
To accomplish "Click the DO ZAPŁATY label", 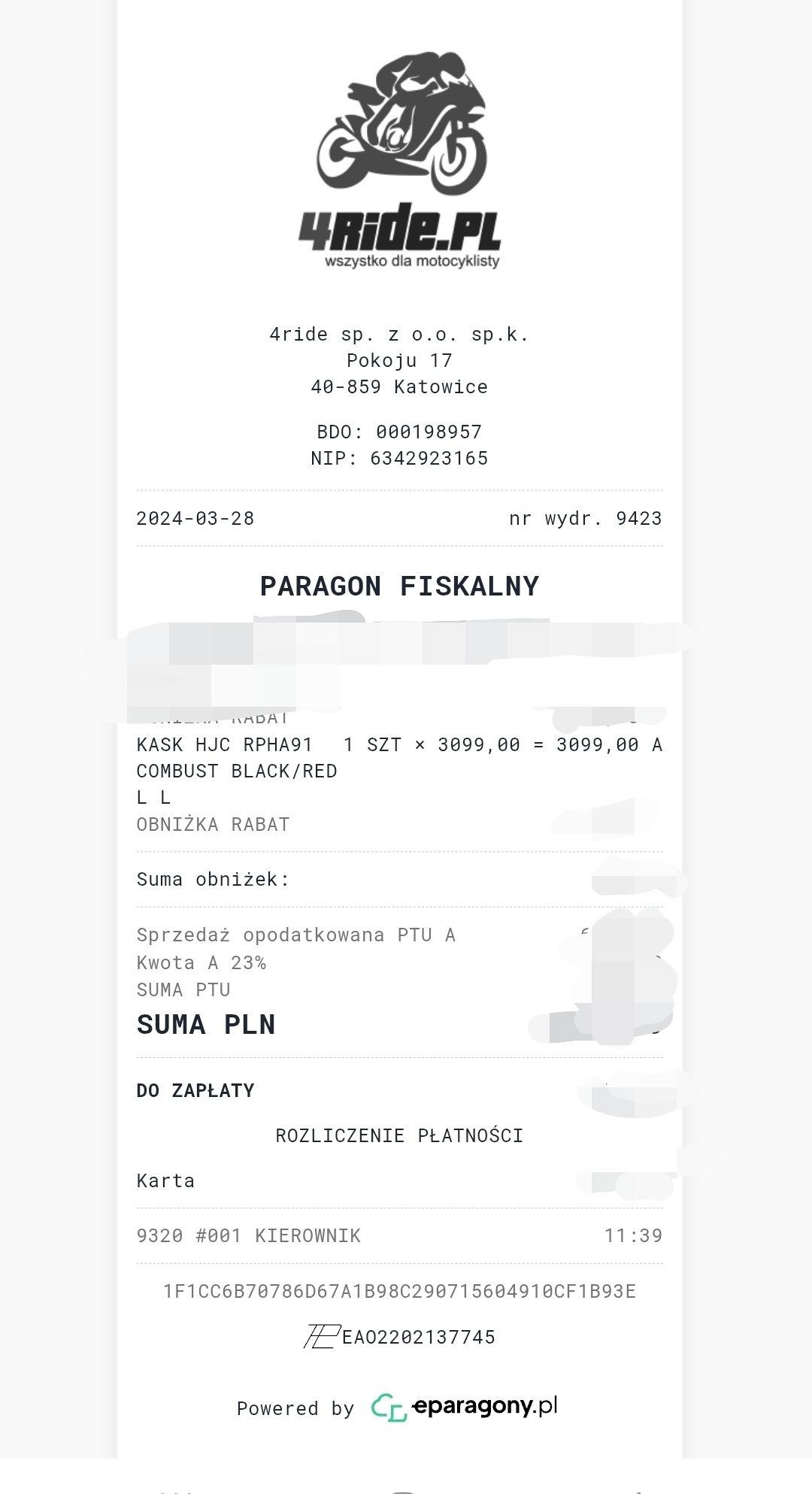I will pos(195,1090).
